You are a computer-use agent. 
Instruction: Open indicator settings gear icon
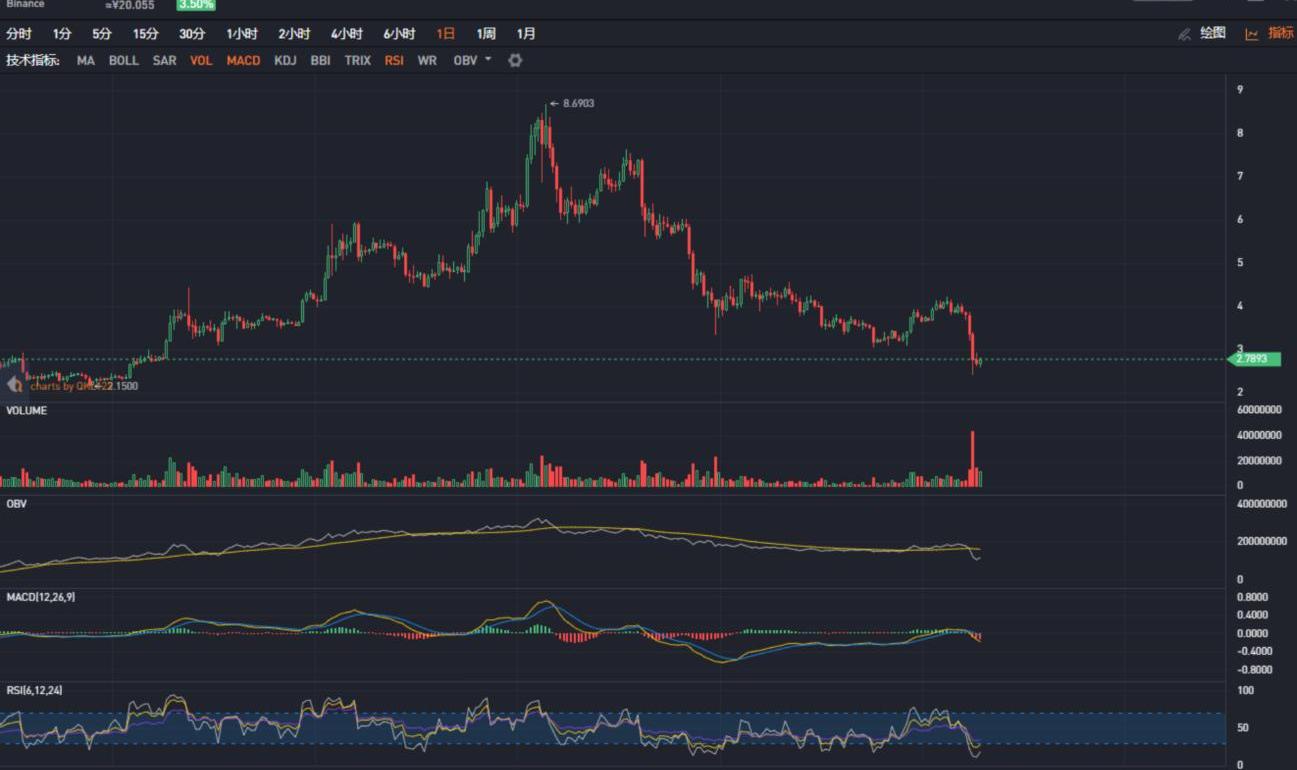[x=515, y=60]
